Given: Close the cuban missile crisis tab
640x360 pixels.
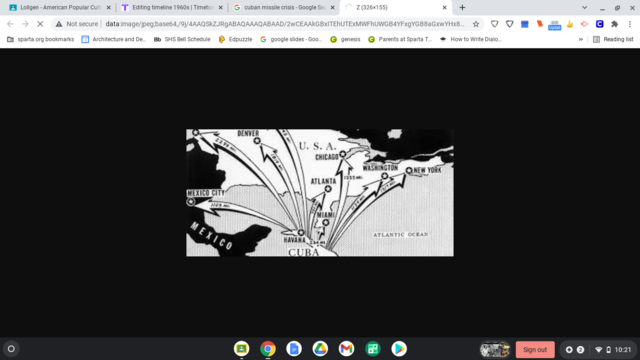Looking at the screenshot, I should coord(332,7).
